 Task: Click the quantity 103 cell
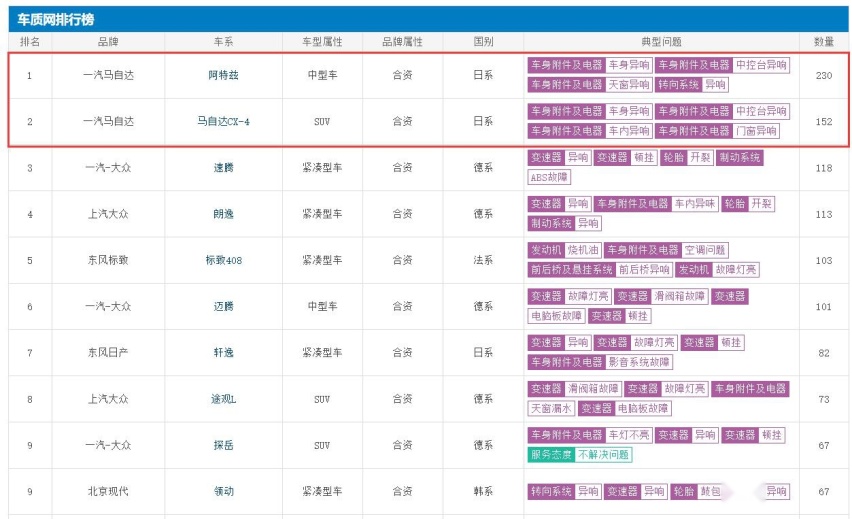point(824,260)
